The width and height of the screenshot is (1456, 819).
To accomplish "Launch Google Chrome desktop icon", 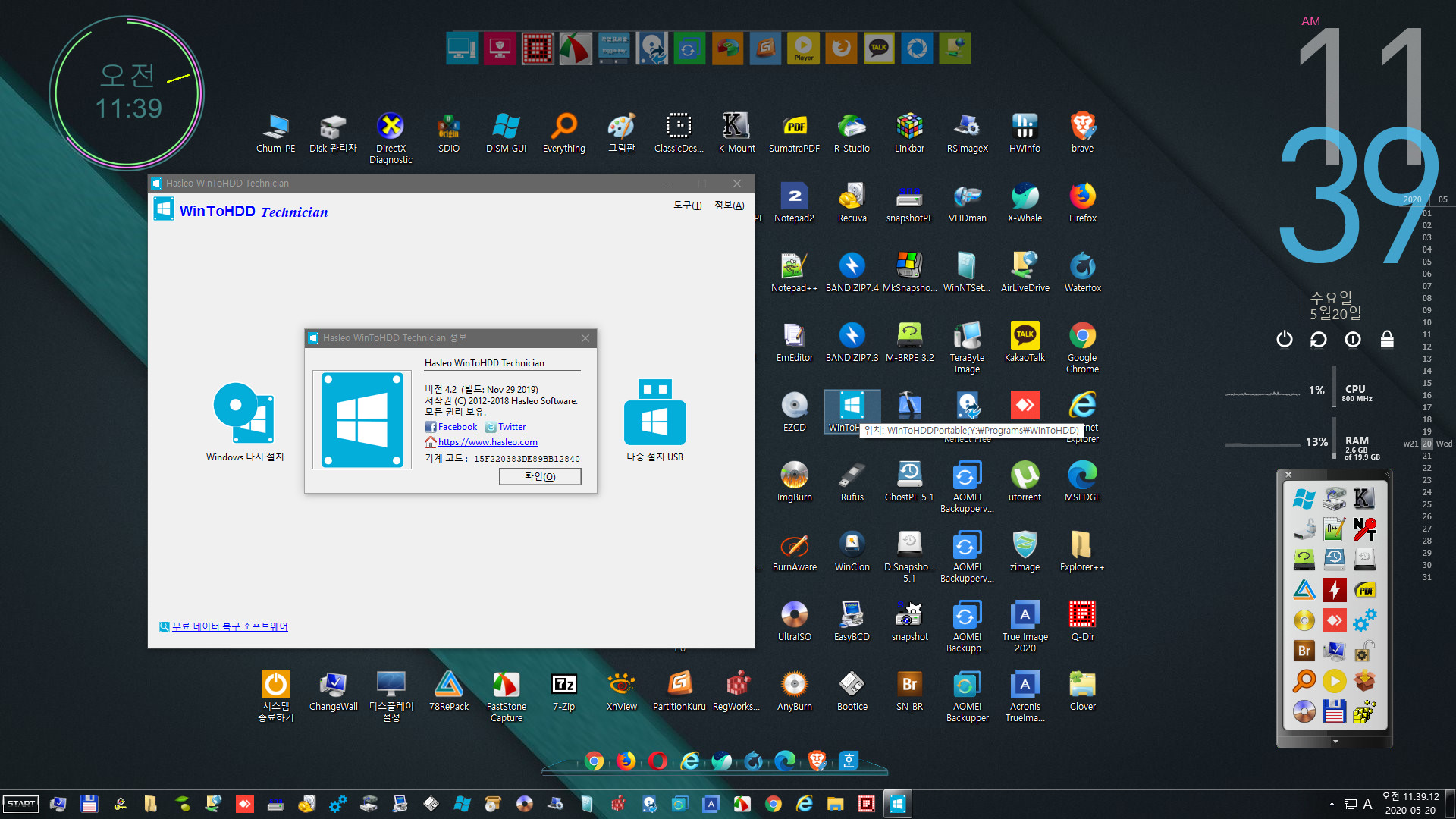I will (1082, 347).
